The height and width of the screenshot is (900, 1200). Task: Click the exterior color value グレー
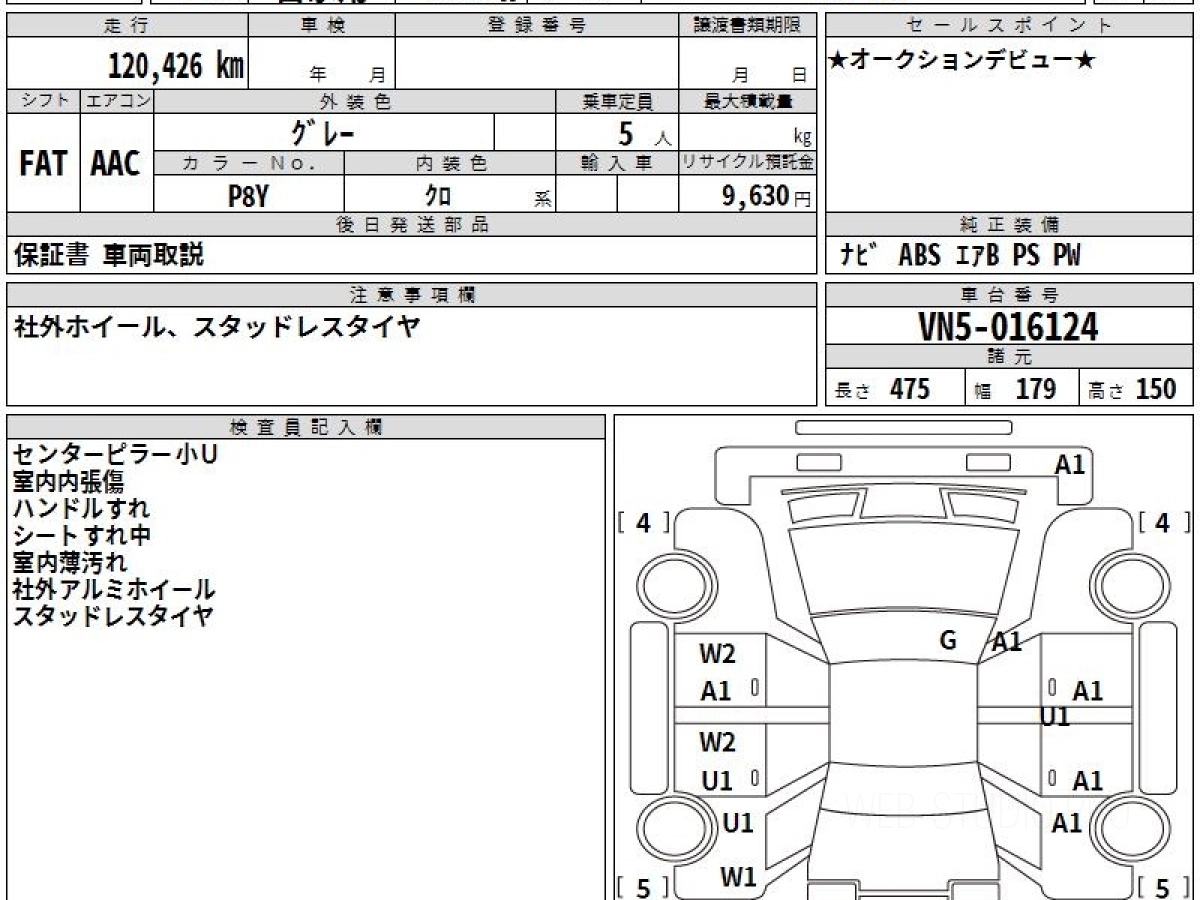pyautogui.click(x=323, y=131)
